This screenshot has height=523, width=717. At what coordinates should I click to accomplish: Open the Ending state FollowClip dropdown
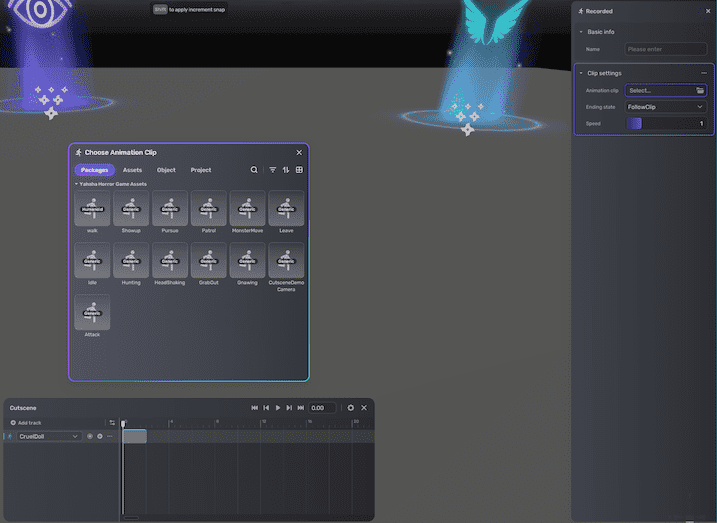pyautogui.click(x=665, y=107)
